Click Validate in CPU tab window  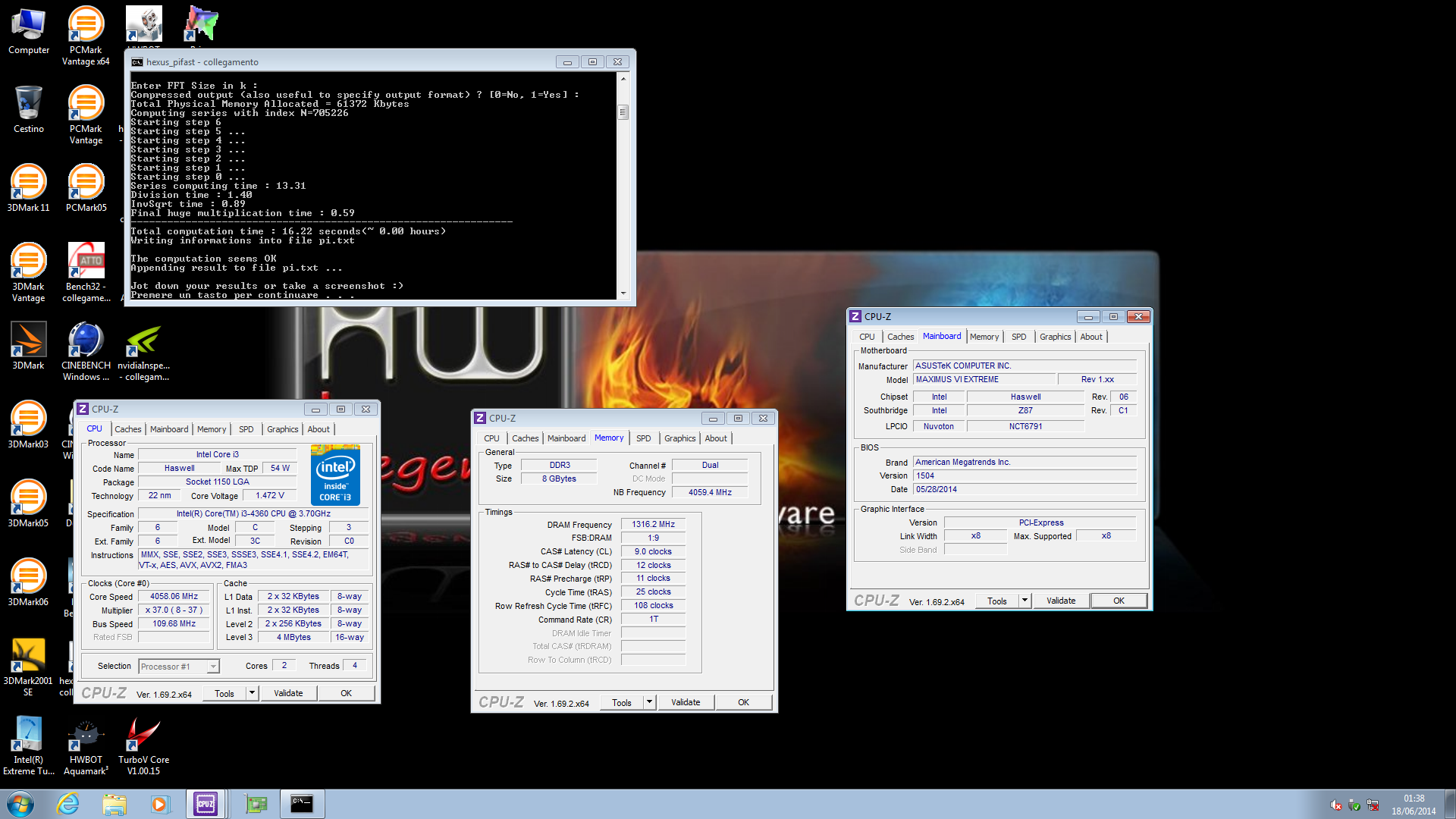(288, 693)
